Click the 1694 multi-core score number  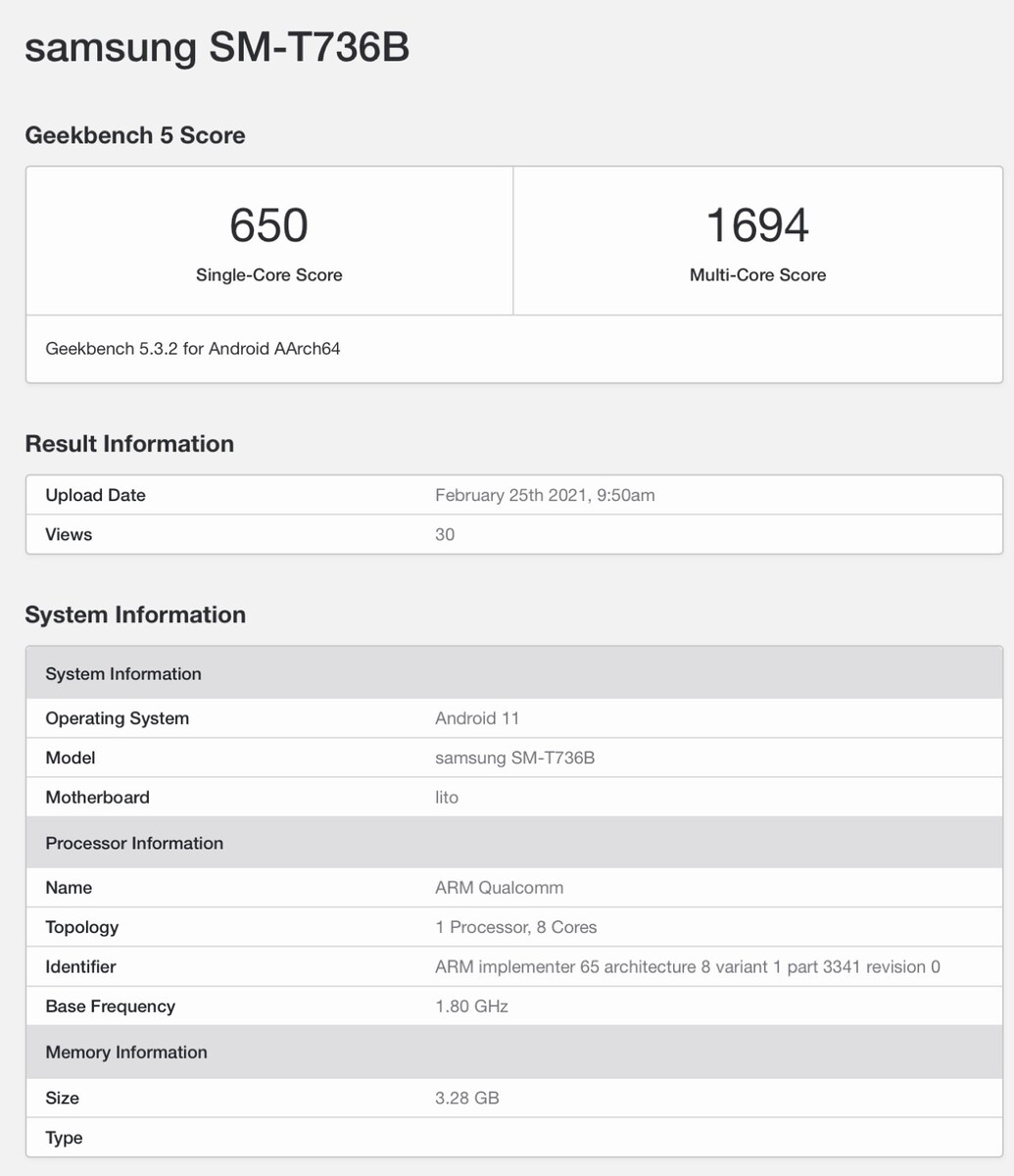pyautogui.click(x=757, y=225)
